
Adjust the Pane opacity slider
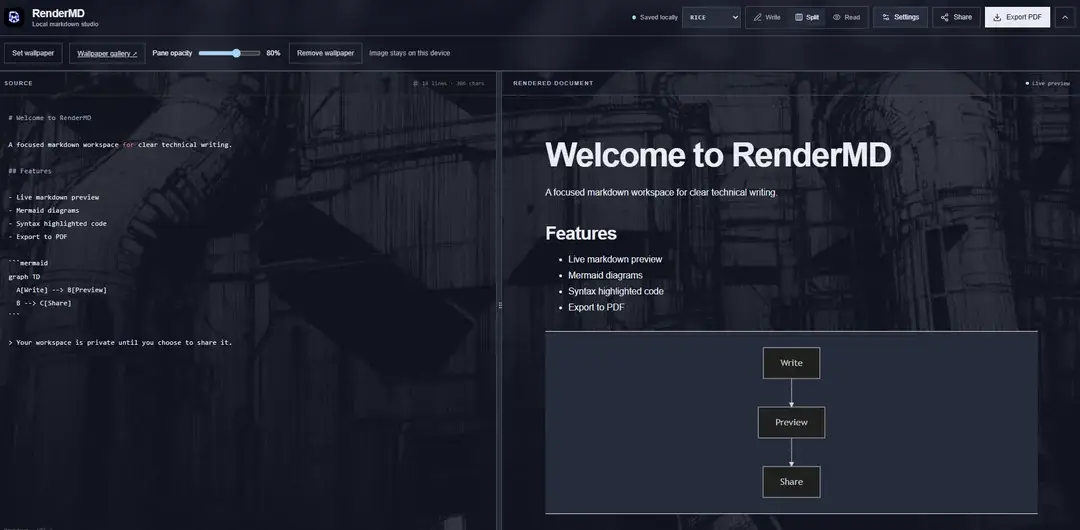(x=229, y=53)
